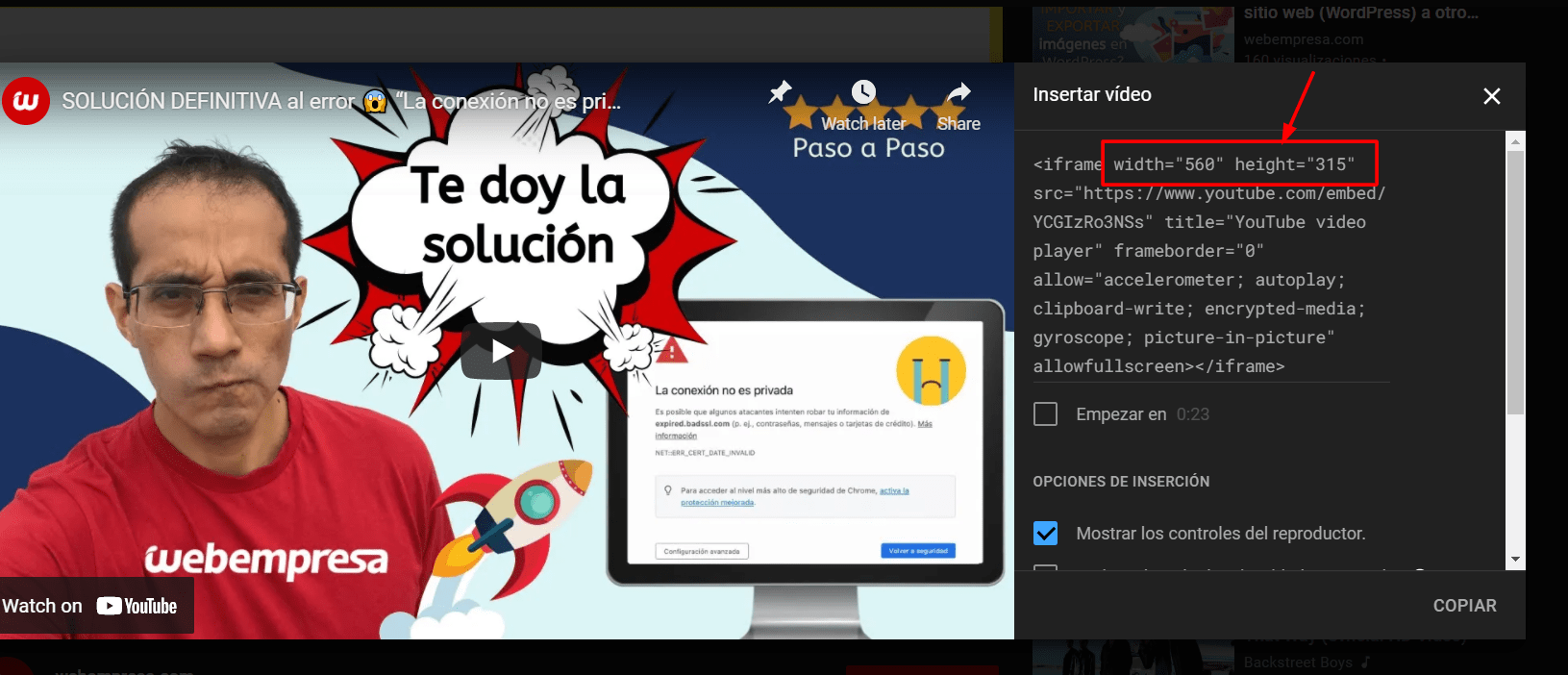Image resolution: width=1568 pixels, height=675 pixels.
Task: Enable the Empezar en checkbox
Action: 1045,414
